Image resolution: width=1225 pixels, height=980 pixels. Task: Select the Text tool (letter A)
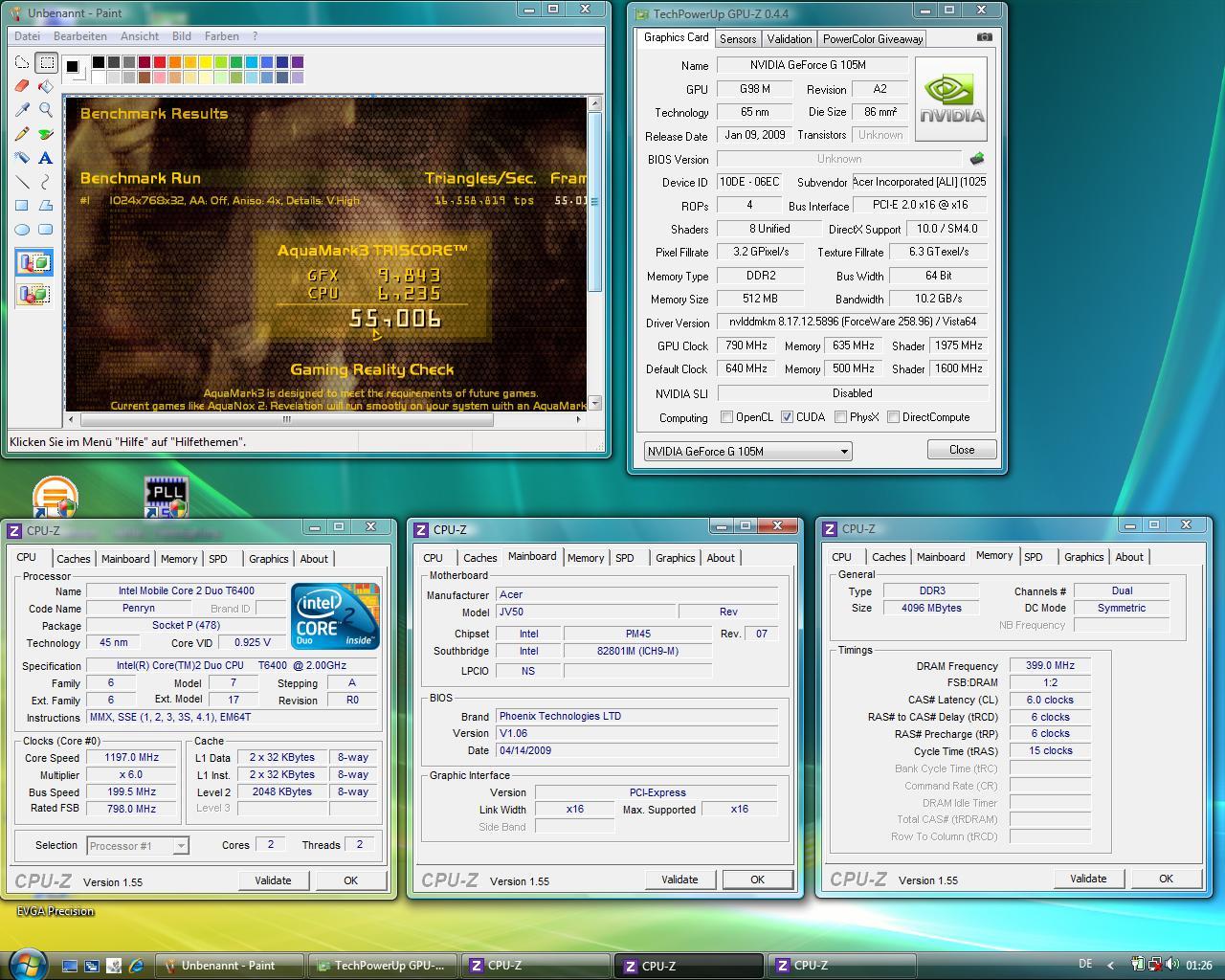click(x=46, y=158)
